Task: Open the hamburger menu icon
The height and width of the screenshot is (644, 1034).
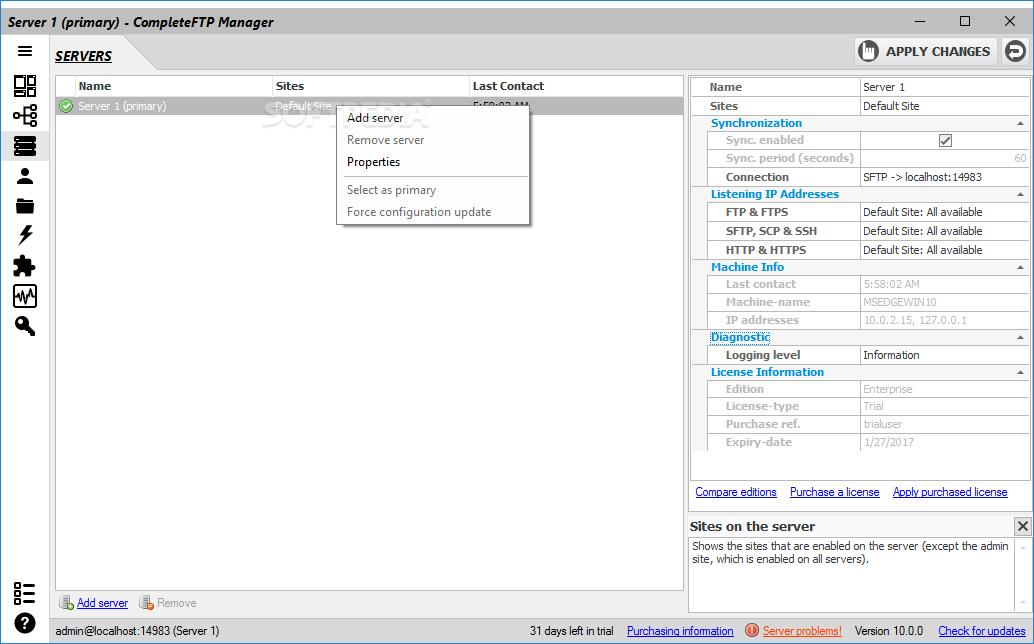Action: pyautogui.click(x=24, y=51)
